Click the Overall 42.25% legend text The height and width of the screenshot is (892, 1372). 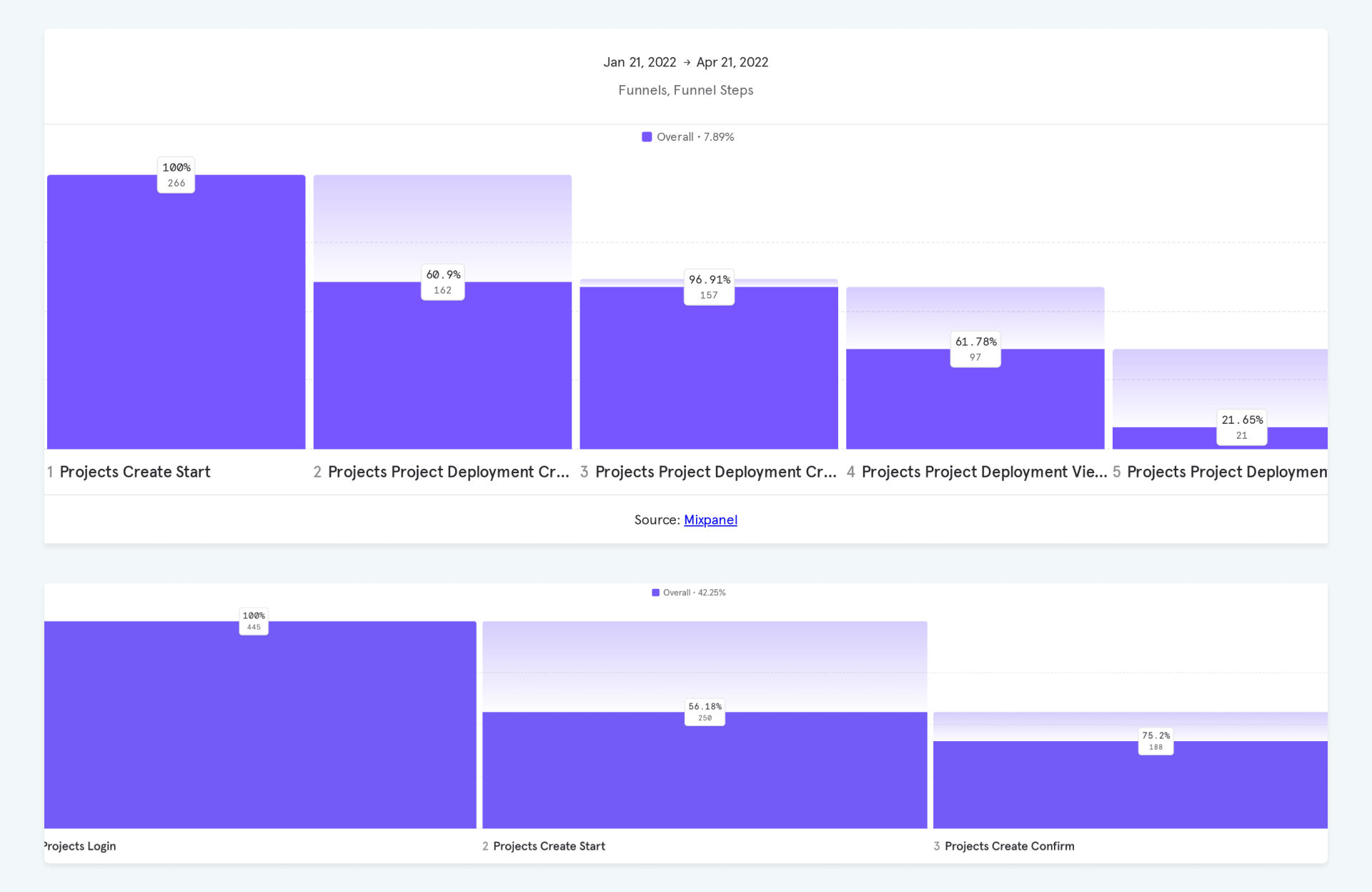[694, 593]
